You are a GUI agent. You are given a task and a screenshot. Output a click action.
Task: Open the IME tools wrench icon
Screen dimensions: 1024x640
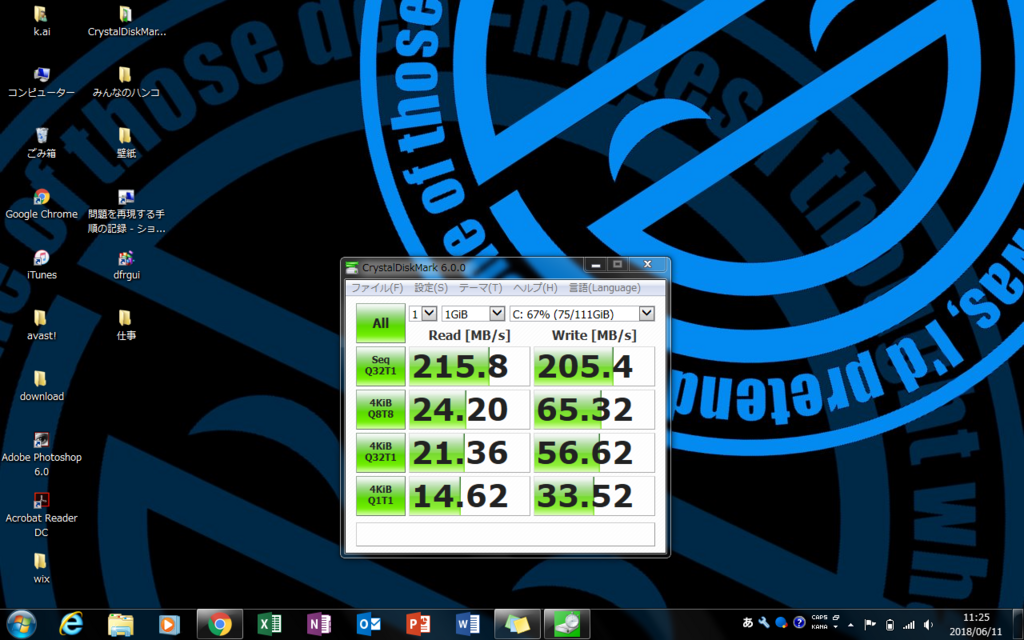(764, 622)
